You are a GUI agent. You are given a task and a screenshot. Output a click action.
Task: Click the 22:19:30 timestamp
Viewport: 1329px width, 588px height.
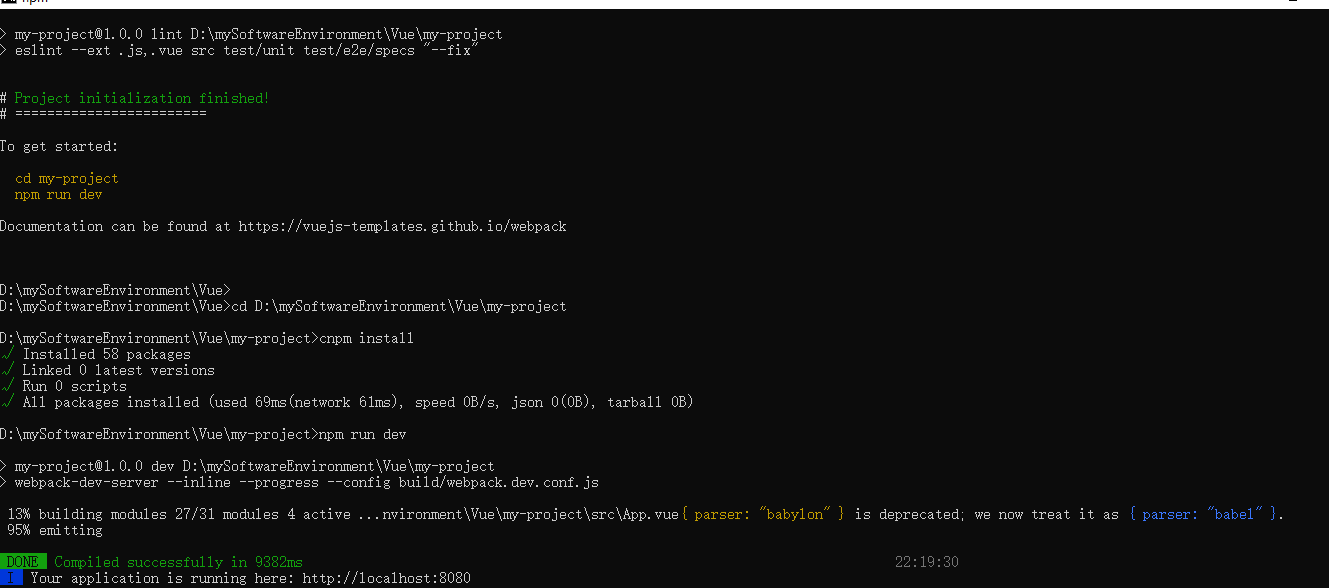926,562
